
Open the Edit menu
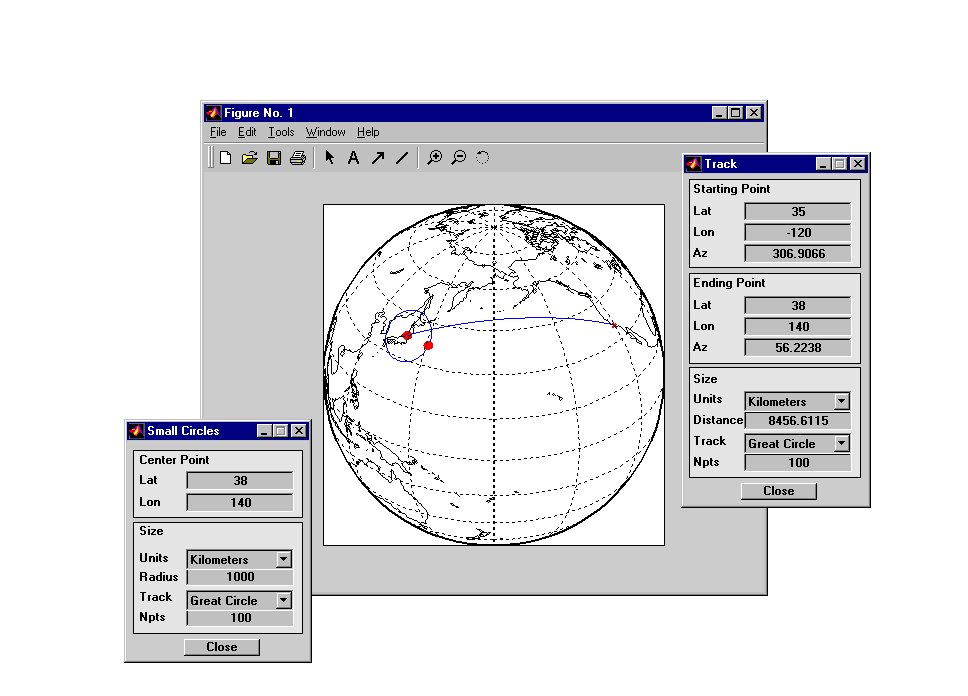(x=247, y=132)
